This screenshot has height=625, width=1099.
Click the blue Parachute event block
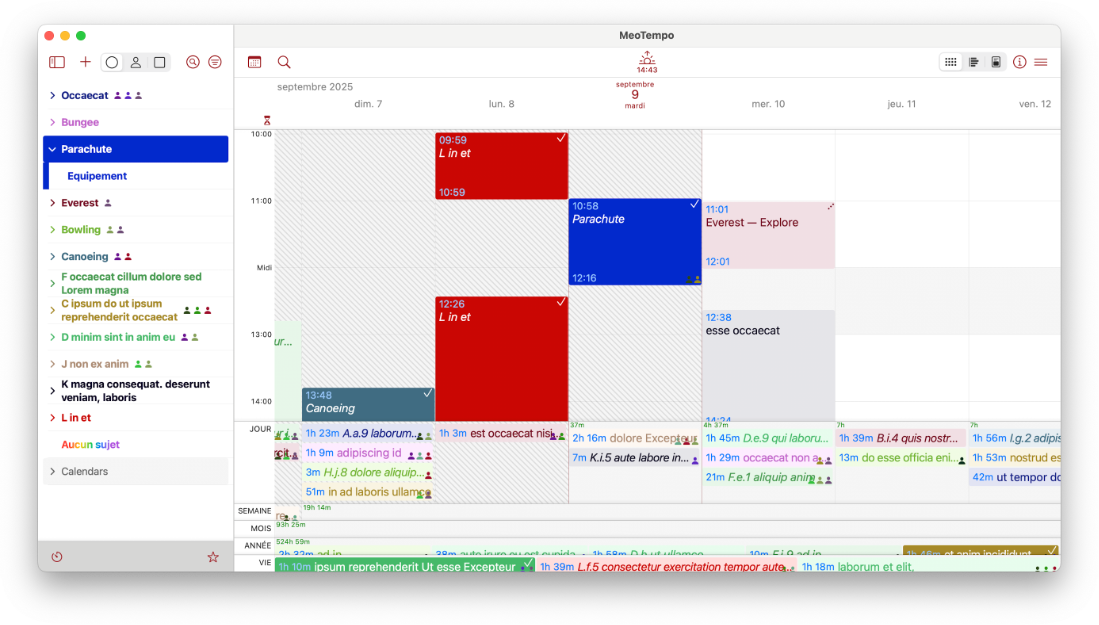point(634,241)
